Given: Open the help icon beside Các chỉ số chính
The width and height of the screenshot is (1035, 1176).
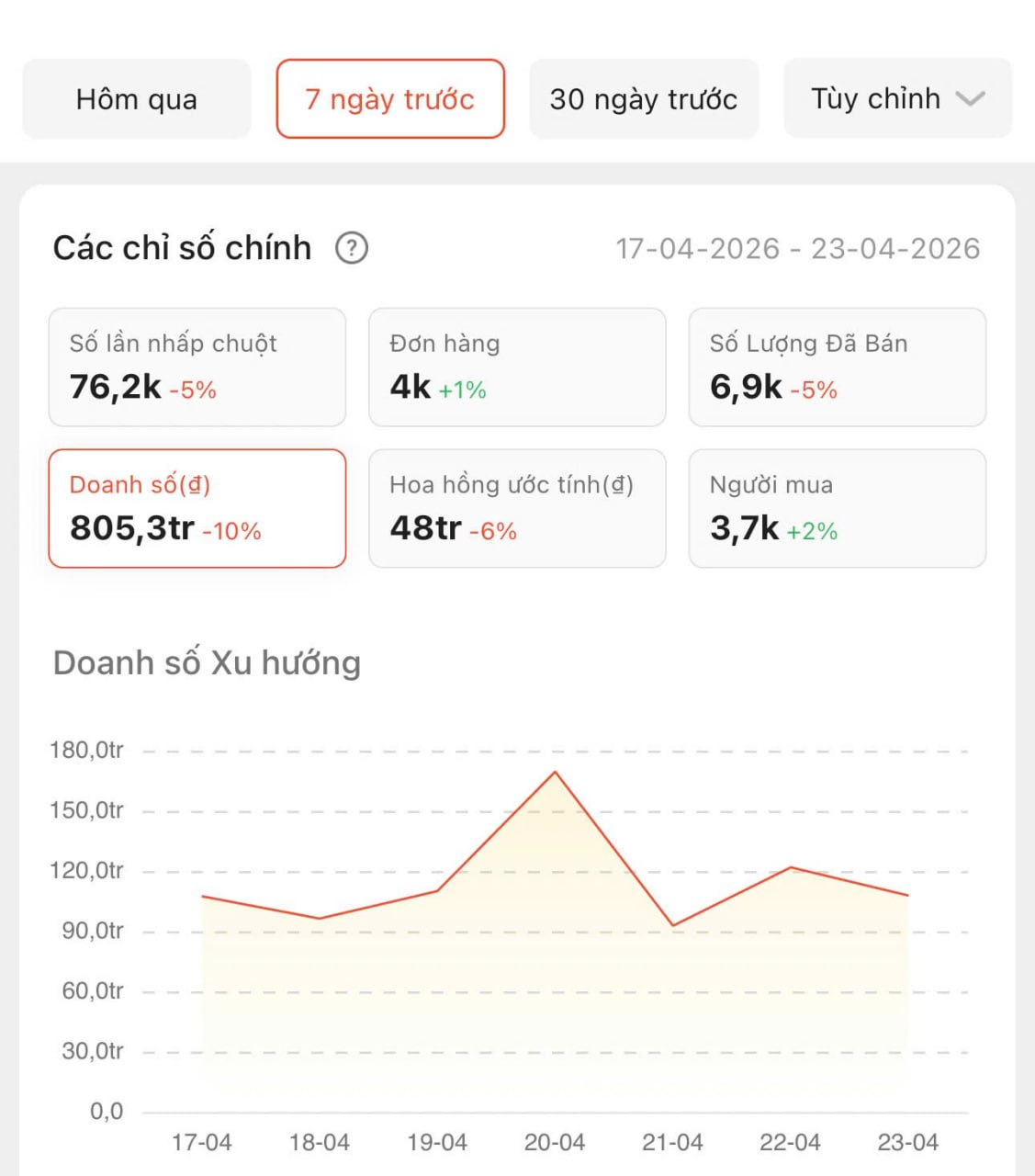Looking at the screenshot, I should pyautogui.click(x=352, y=248).
